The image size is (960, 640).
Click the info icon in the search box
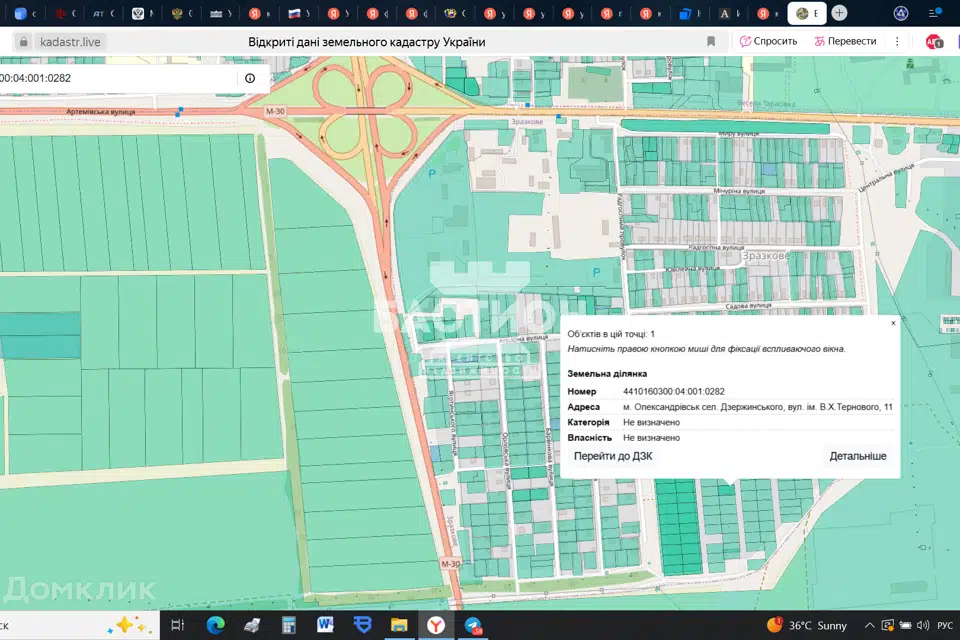250,78
